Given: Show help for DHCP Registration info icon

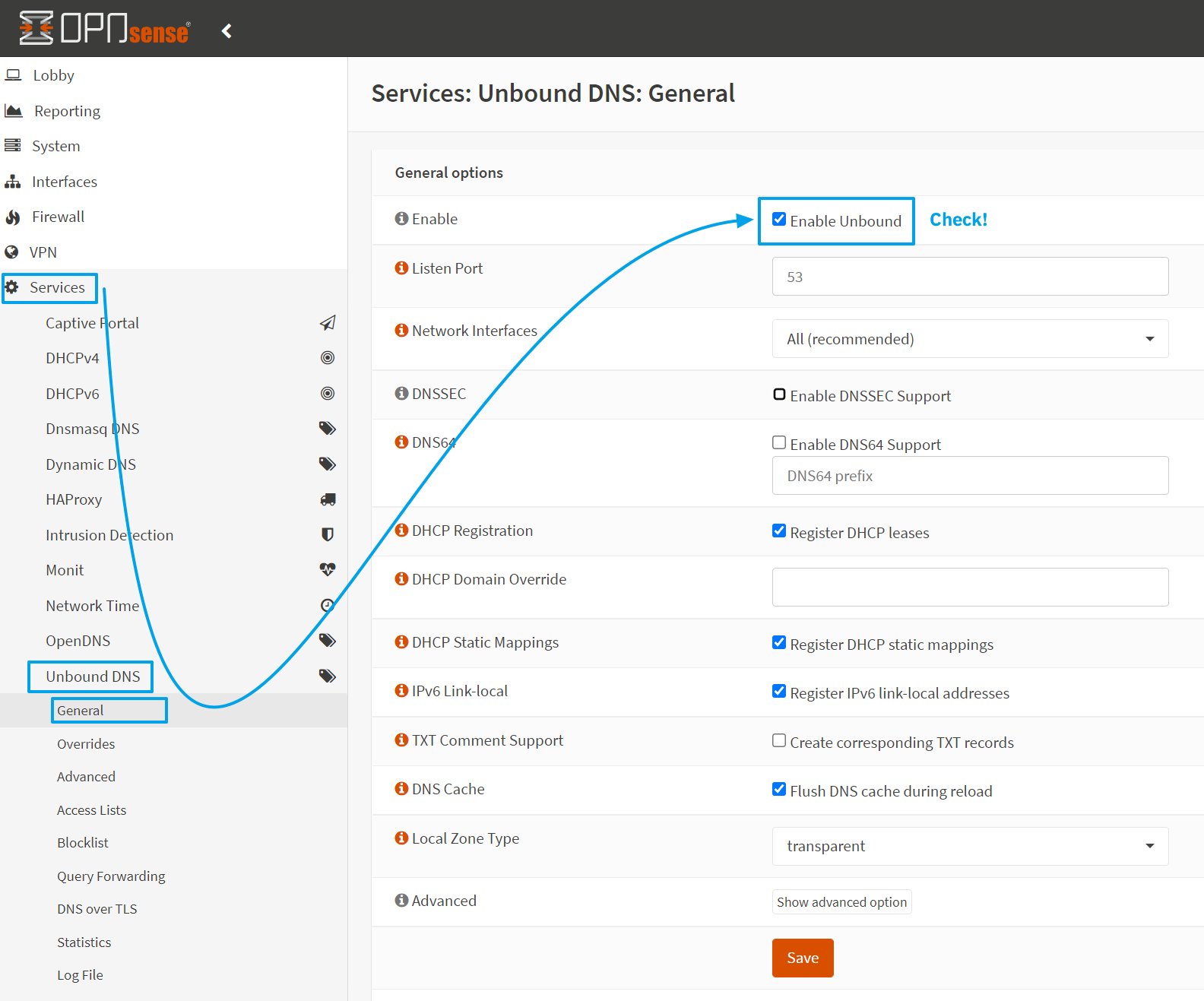Looking at the screenshot, I should [401, 530].
